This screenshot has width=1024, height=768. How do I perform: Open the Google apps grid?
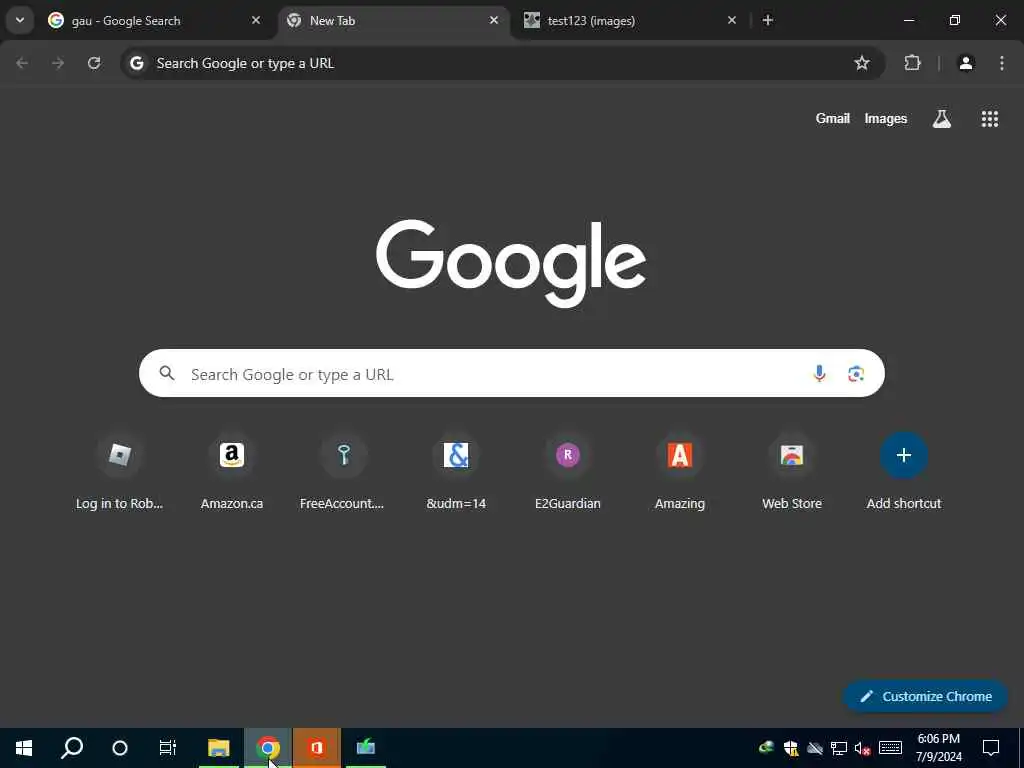point(990,118)
